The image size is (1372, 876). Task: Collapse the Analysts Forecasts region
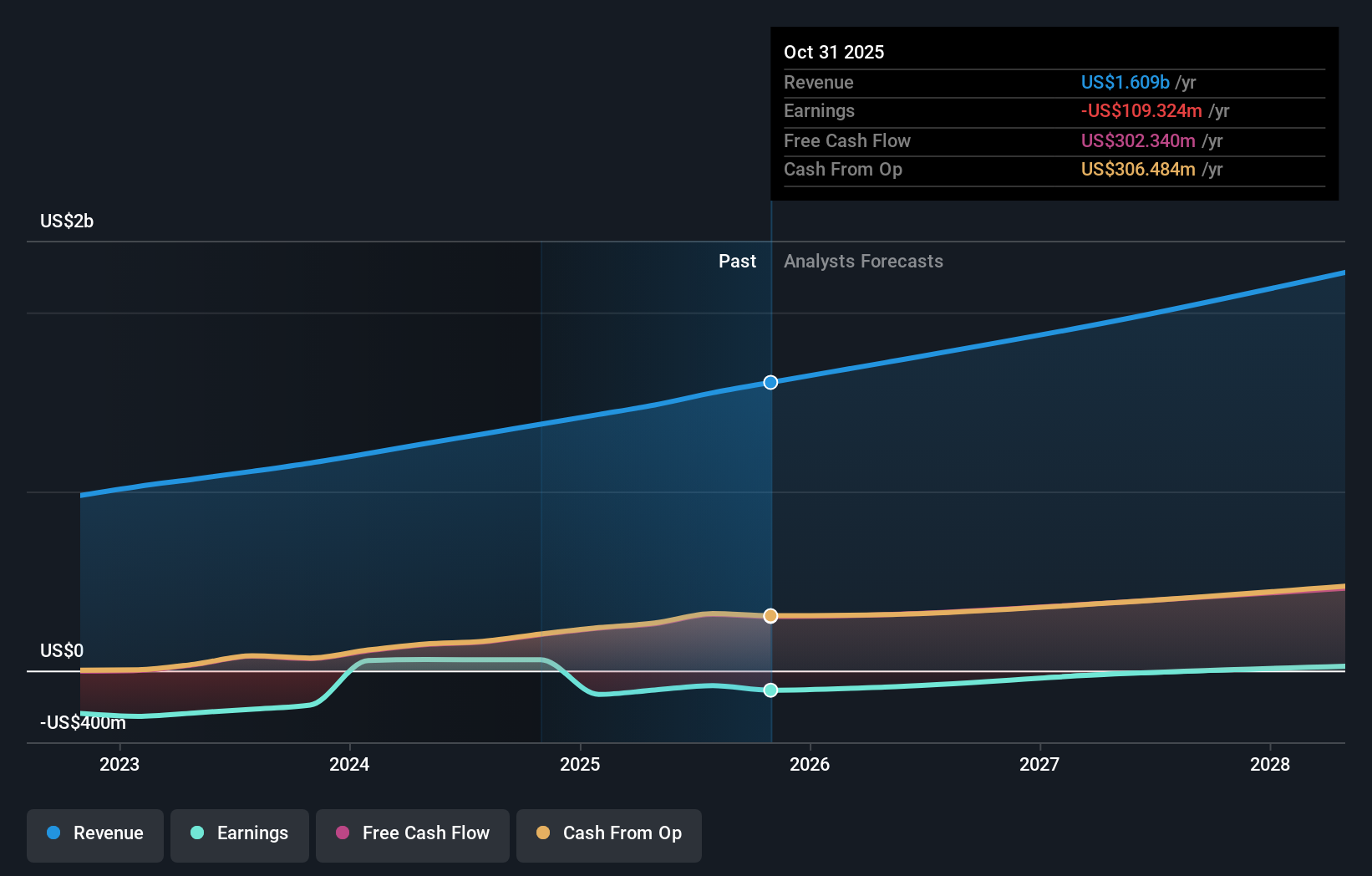[x=863, y=261]
